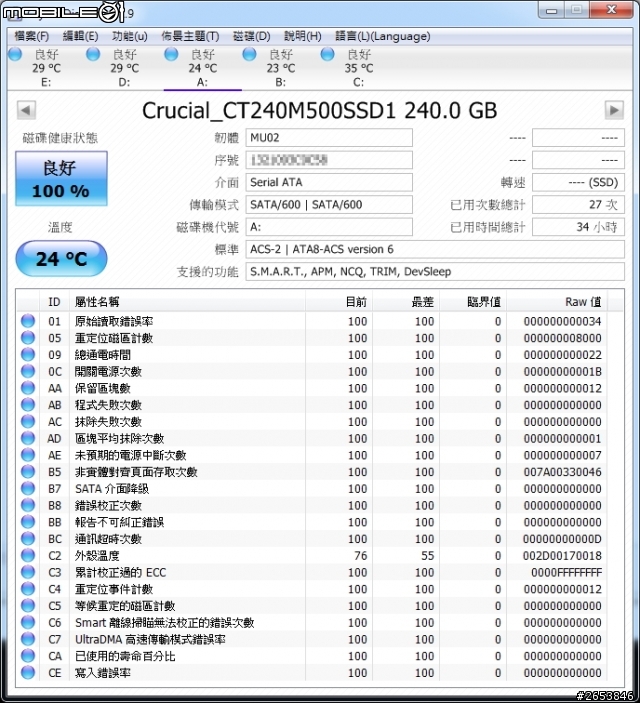Viewport: 640px width, 704px height.
Task: Click the 24 °C temperature button
Action: pyautogui.click(x=62, y=259)
